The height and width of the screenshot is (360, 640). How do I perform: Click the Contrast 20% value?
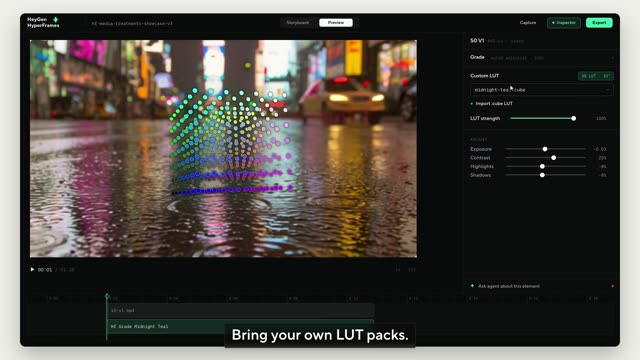tap(602, 158)
